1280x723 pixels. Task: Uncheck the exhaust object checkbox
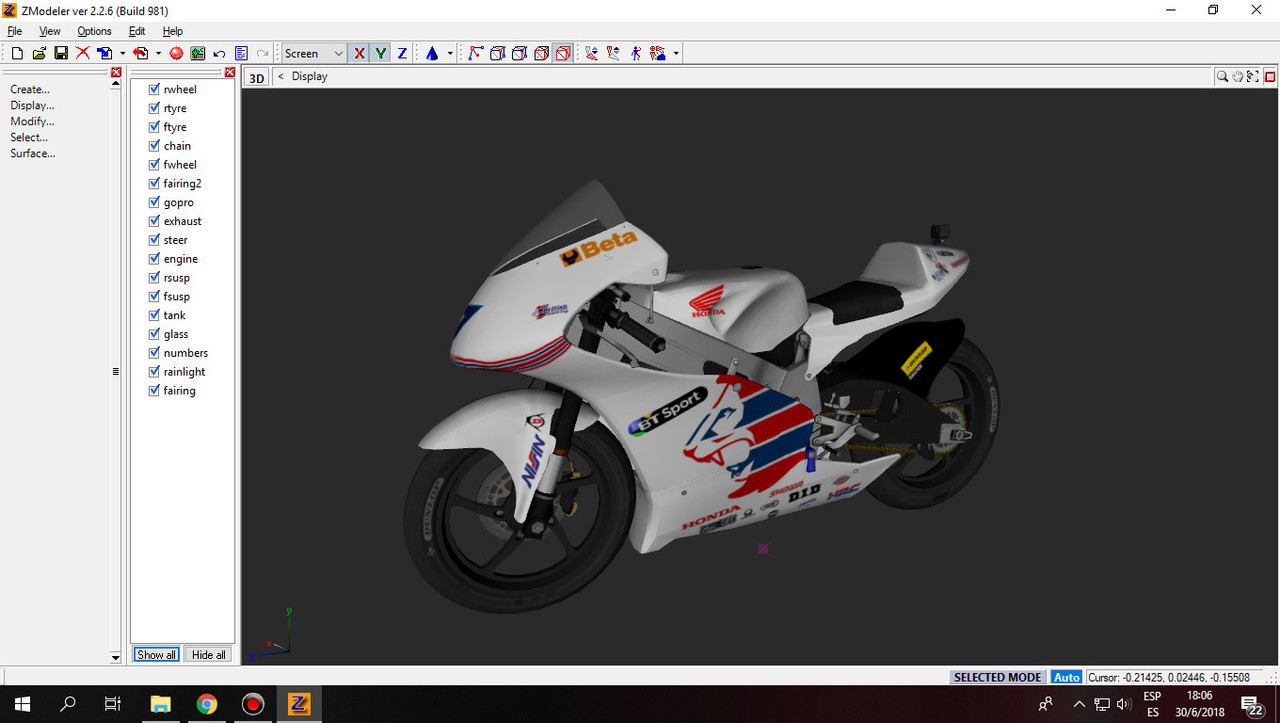[154, 221]
